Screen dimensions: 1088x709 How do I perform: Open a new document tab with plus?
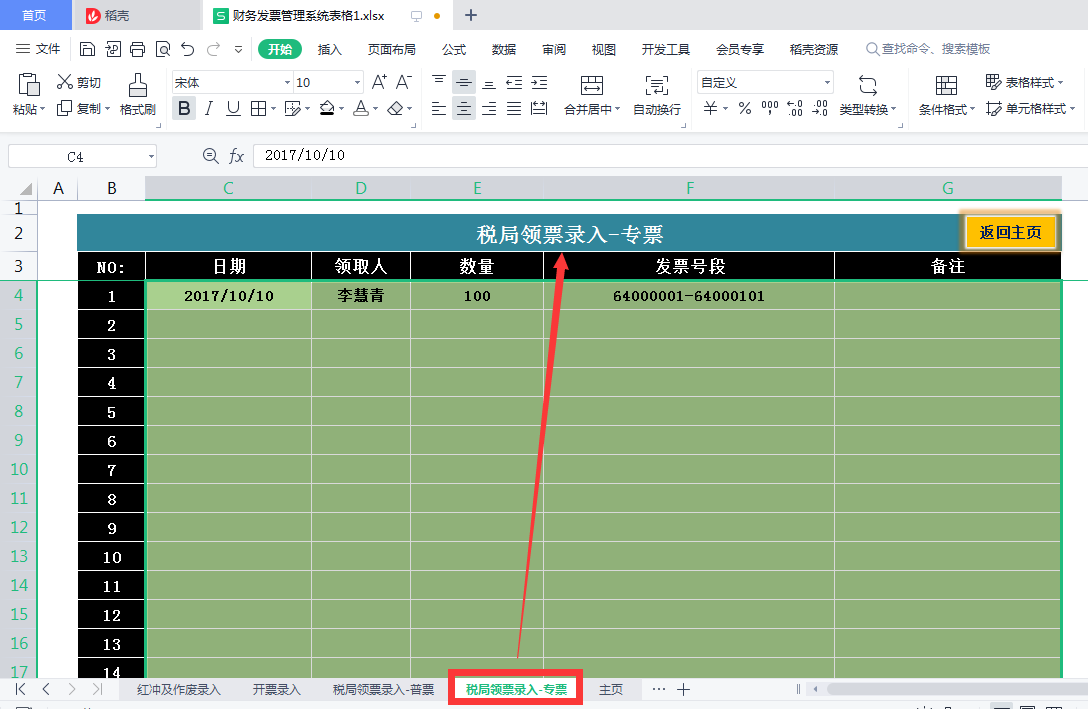click(x=470, y=15)
